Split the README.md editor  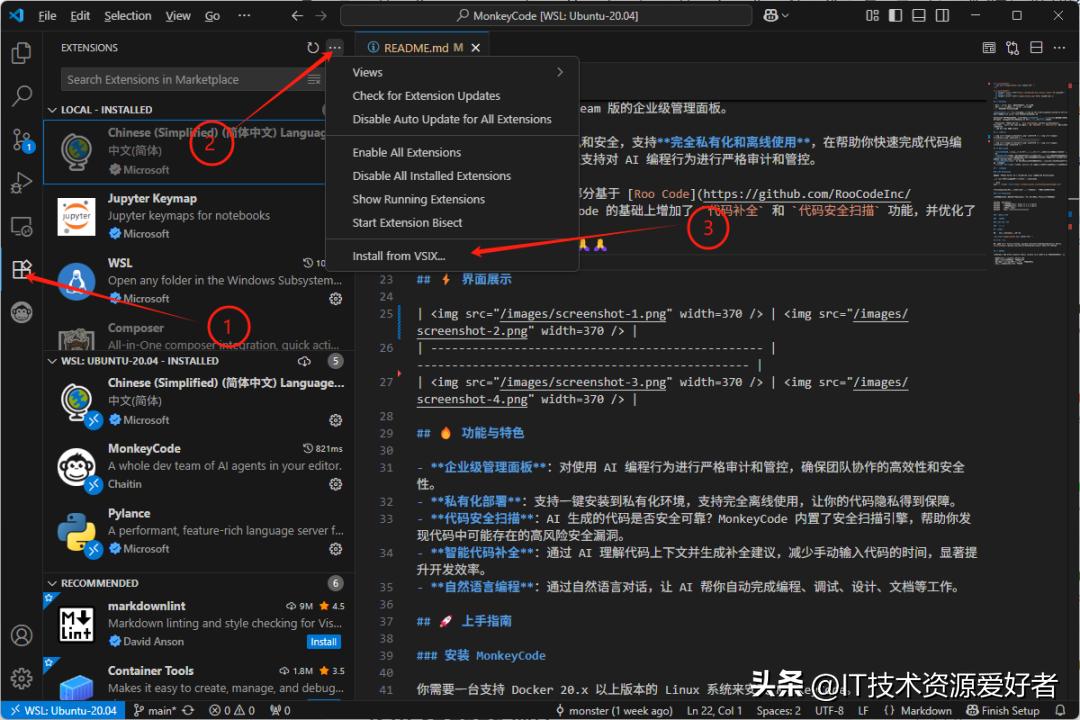pos(1034,47)
